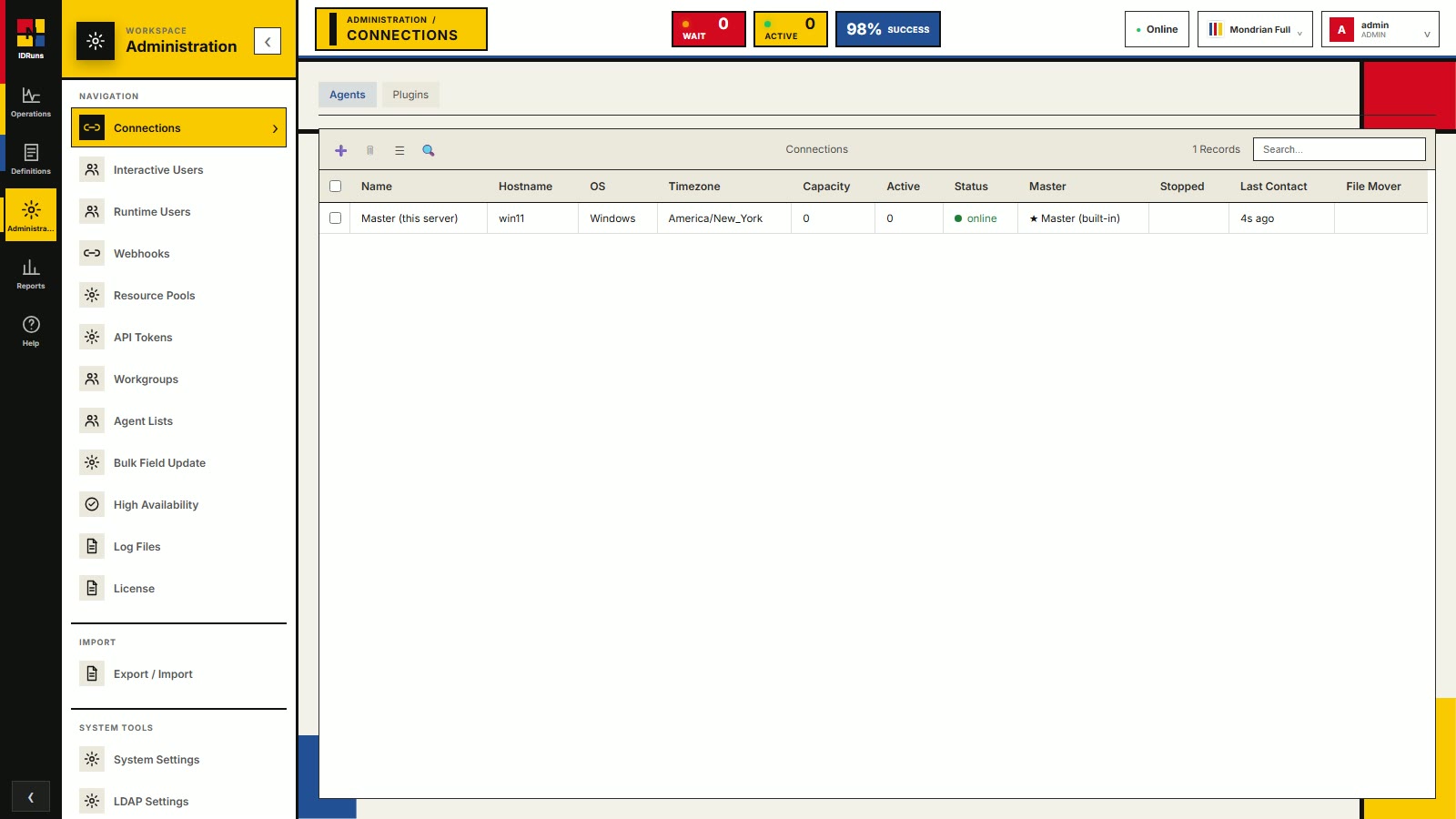Click the magnifier search icon in toolbar
This screenshot has height=819, width=1456.
429,150
